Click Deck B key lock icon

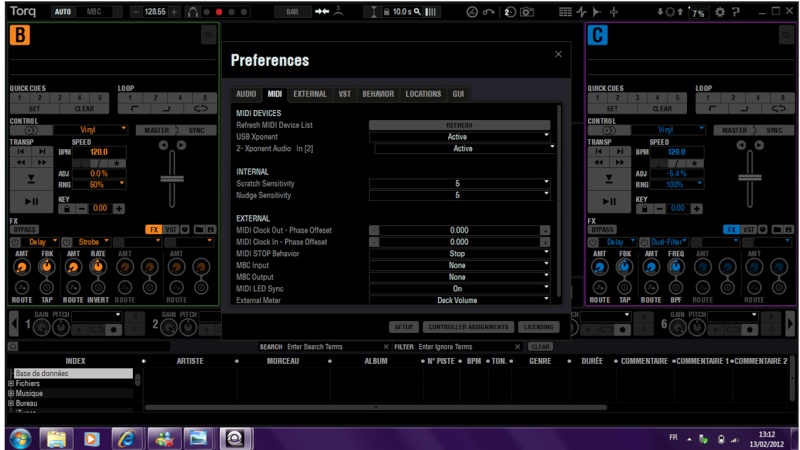pos(66,209)
